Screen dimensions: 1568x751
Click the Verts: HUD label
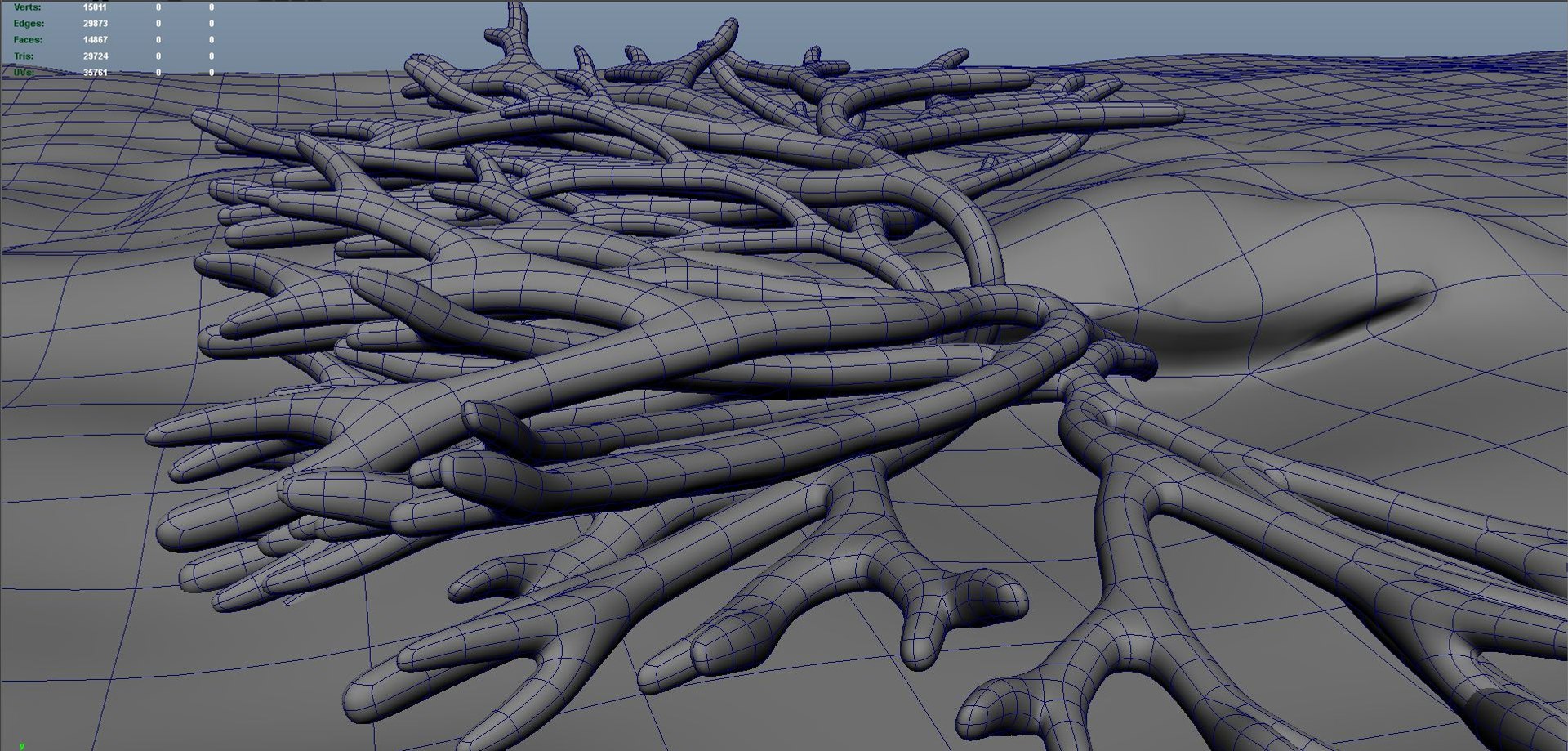pos(27,7)
